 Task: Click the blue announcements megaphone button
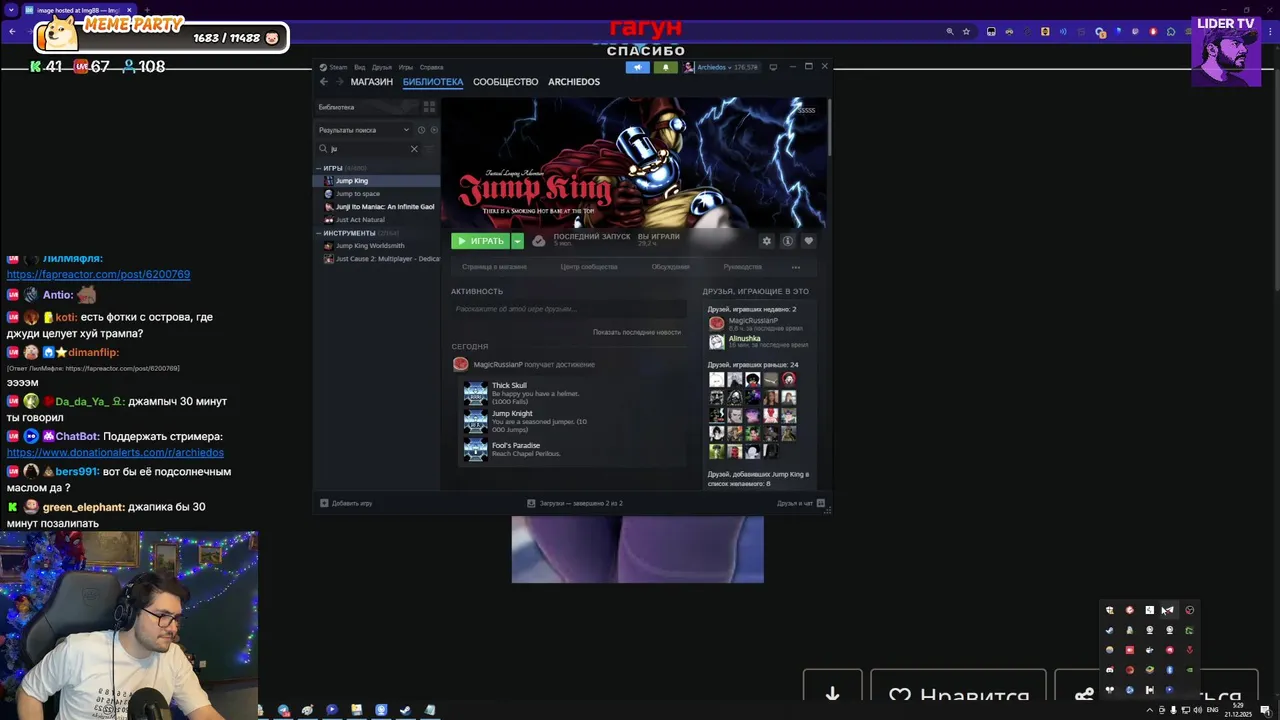pyautogui.click(x=637, y=67)
